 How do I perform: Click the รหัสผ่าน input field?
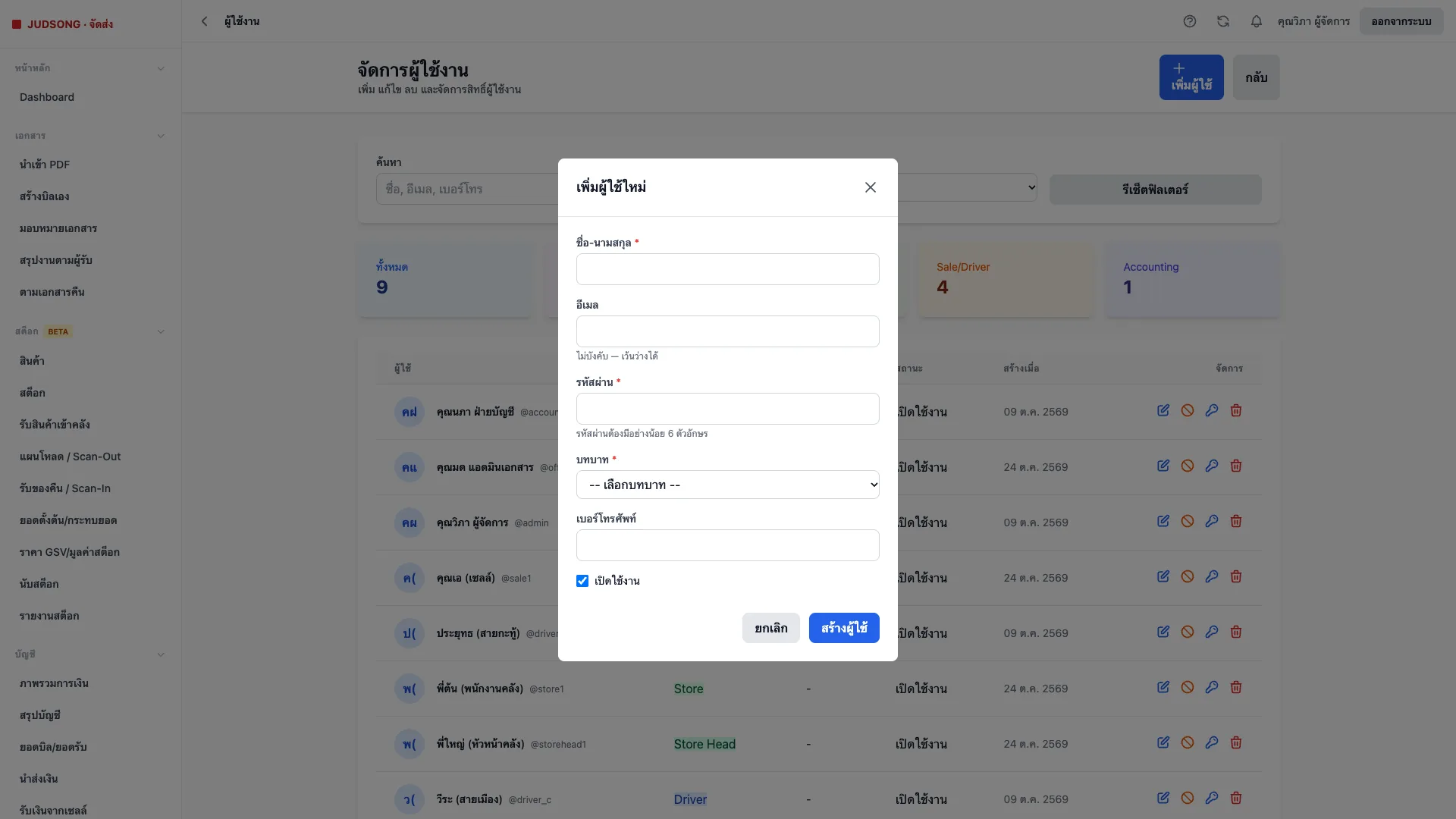(727, 409)
